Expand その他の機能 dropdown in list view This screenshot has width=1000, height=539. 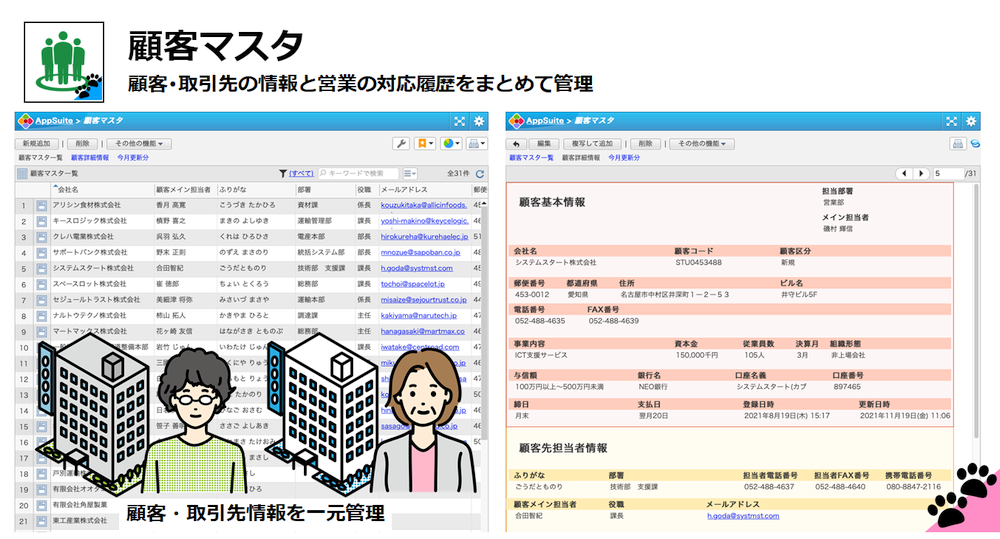tap(138, 144)
